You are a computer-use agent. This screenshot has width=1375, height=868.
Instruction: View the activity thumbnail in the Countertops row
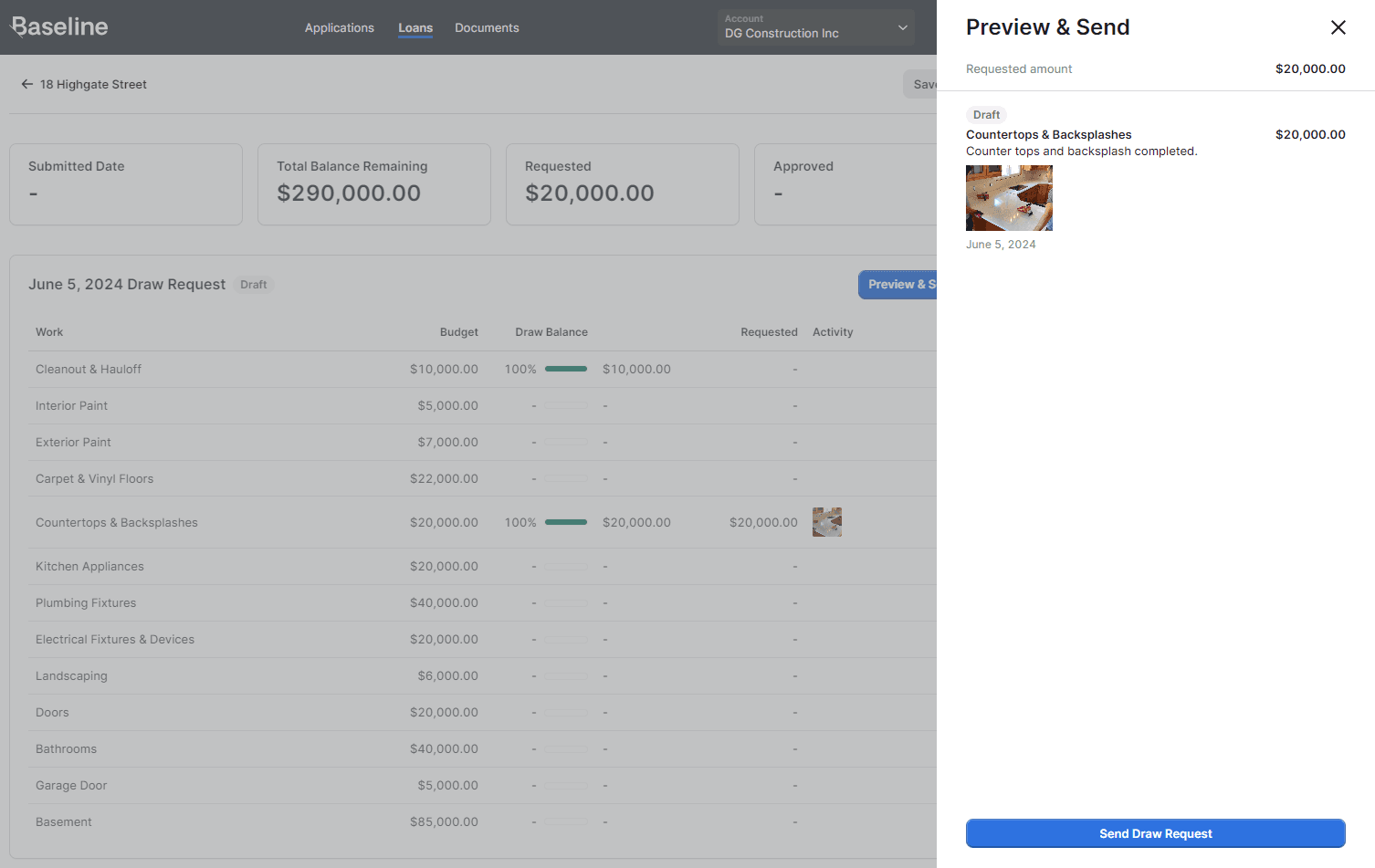[826, 522]
